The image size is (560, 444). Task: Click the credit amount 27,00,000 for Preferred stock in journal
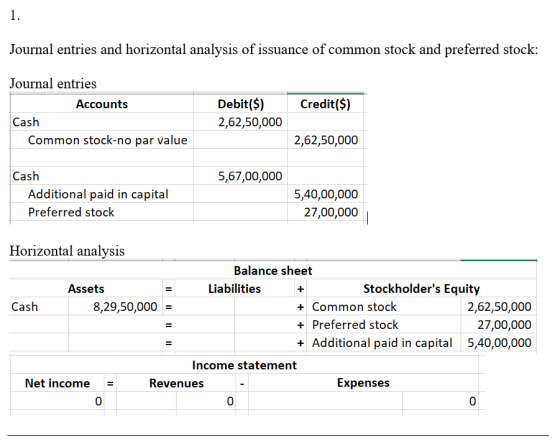pos(331,212)
